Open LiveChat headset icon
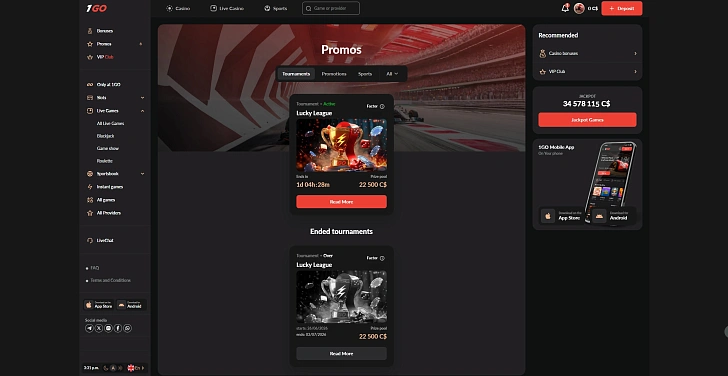 [90, 240]
